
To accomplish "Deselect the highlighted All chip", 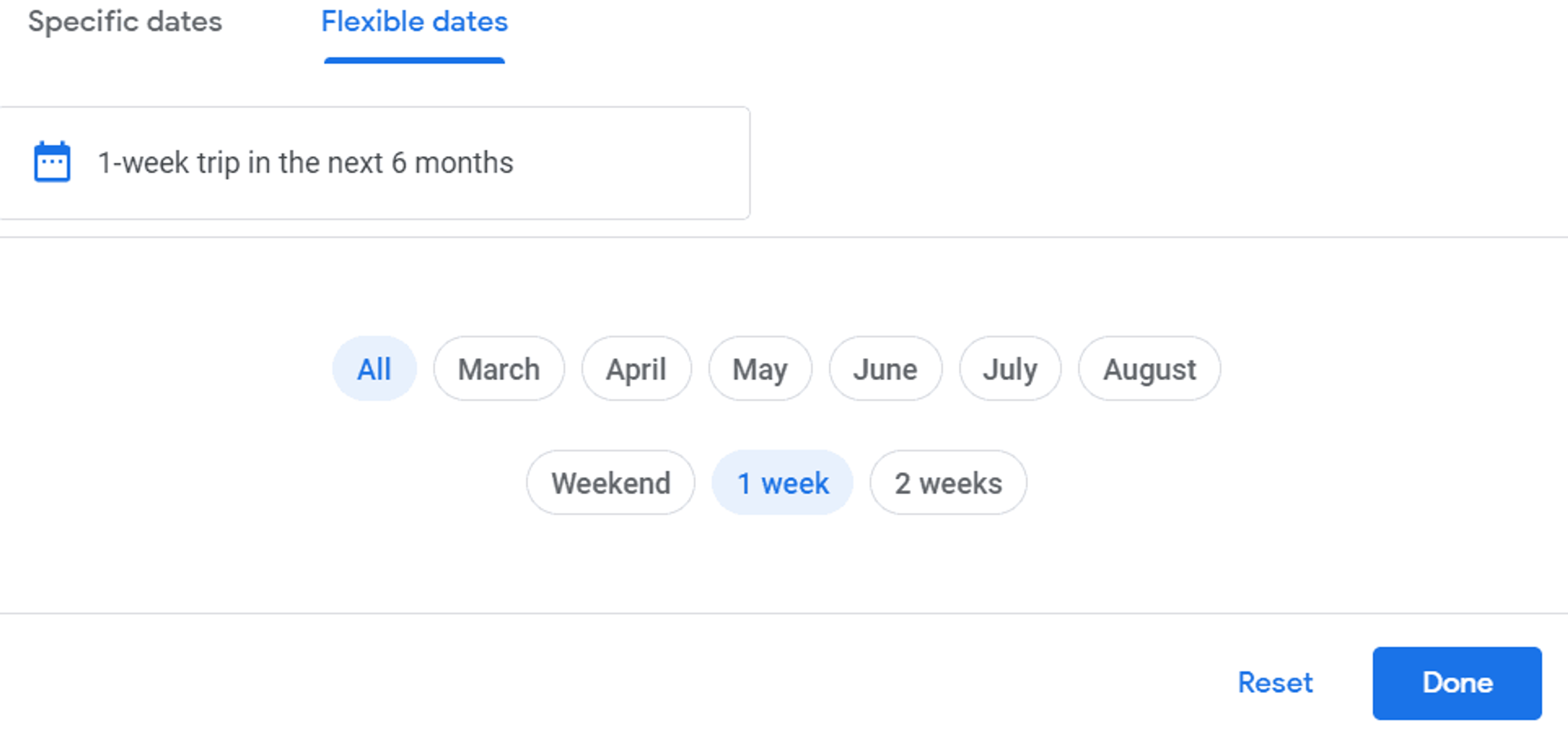I will (x=374, y=368).
